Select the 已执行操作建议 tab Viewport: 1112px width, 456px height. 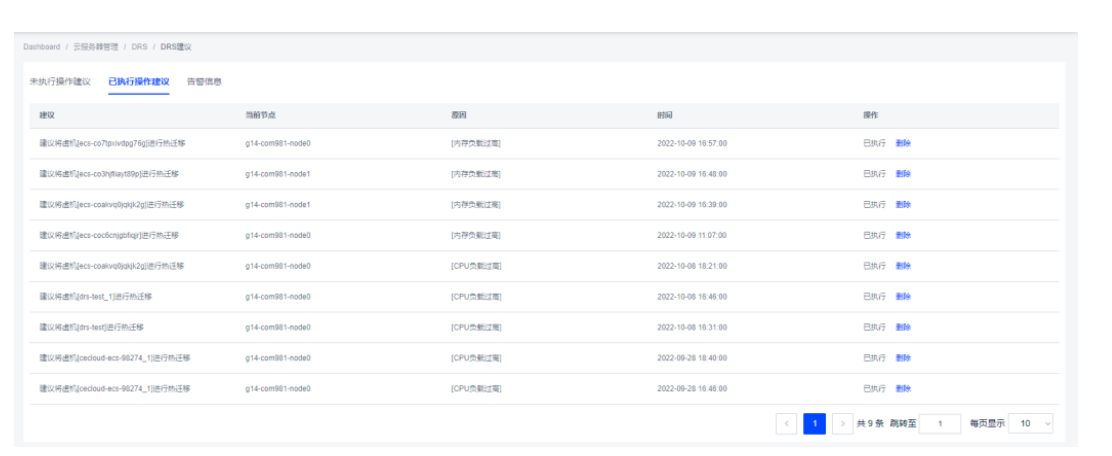[139, 82]
